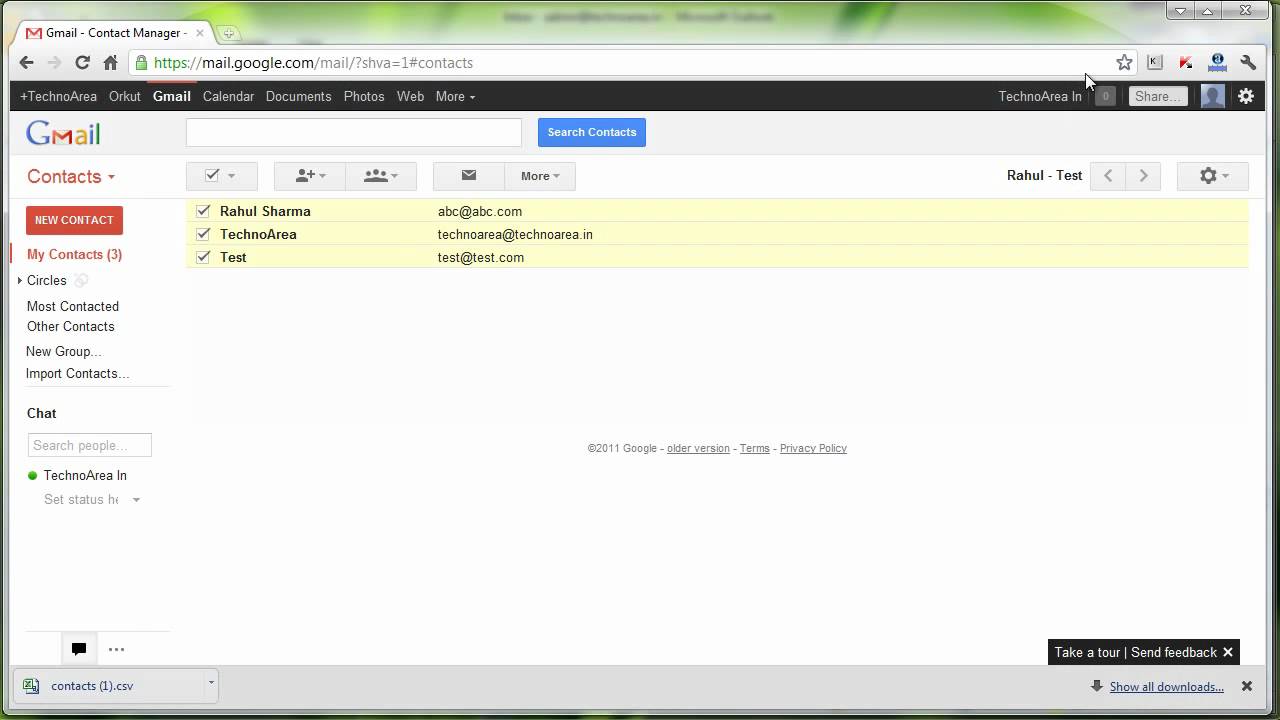Click the profile avatar picture
This screenshot has height=720, width=1280.
pos(1212,96)
